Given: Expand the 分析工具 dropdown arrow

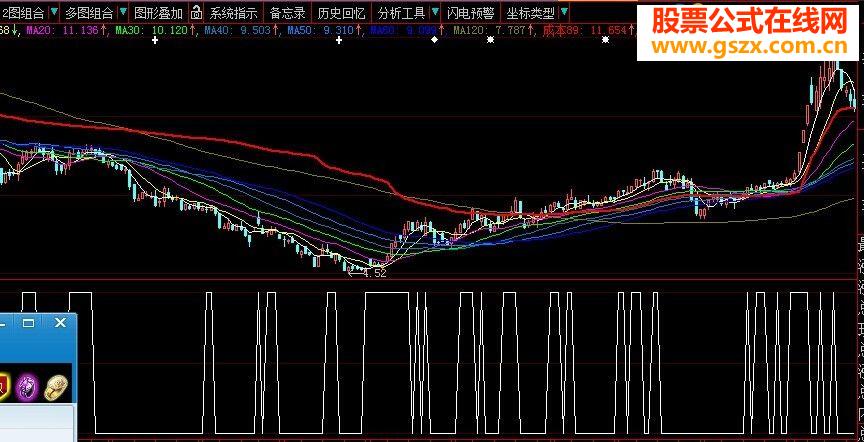Looking at the screenshot, I should click(x=435, y=12).
